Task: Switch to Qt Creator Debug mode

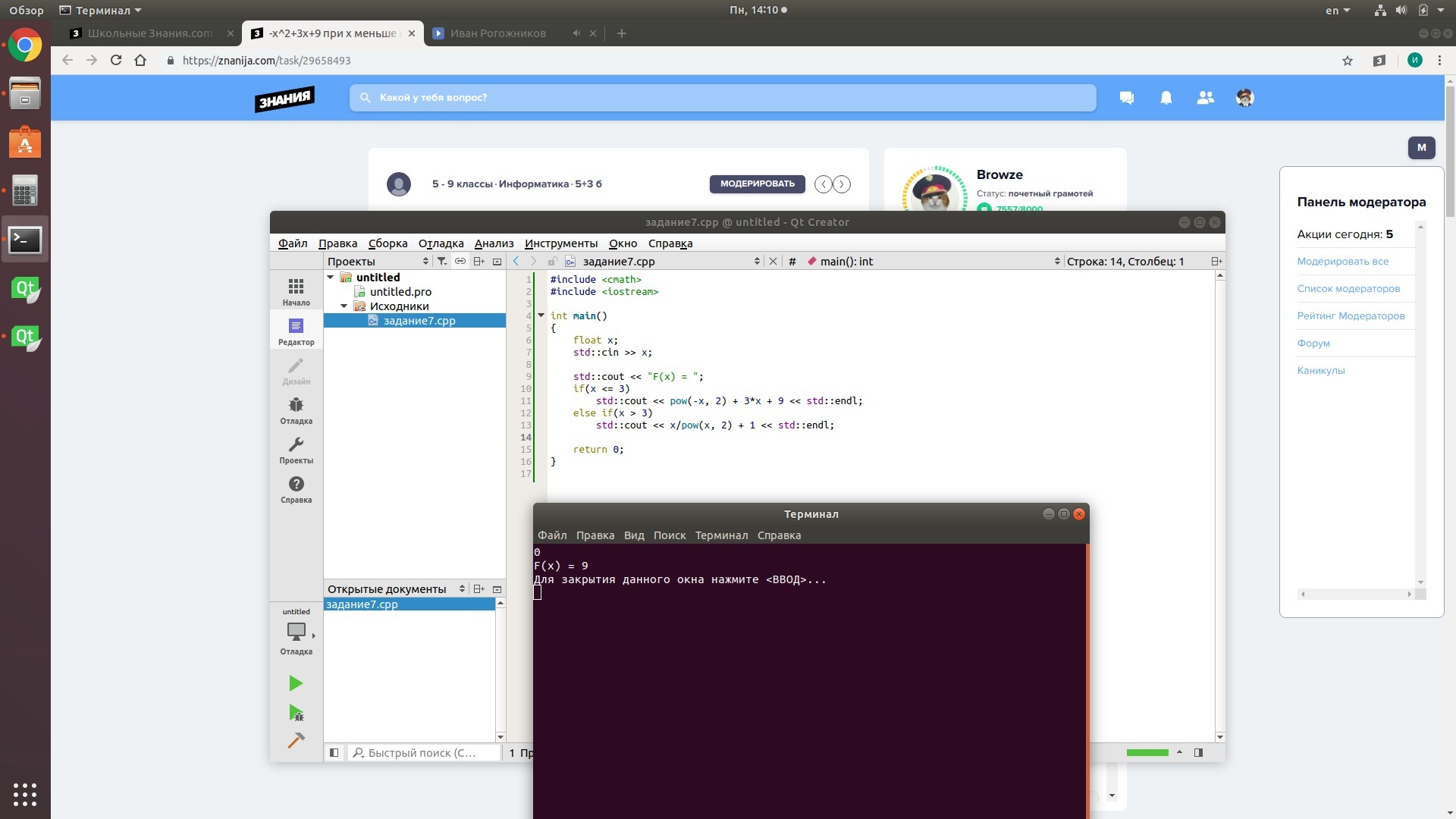Action: pos(296,410)
